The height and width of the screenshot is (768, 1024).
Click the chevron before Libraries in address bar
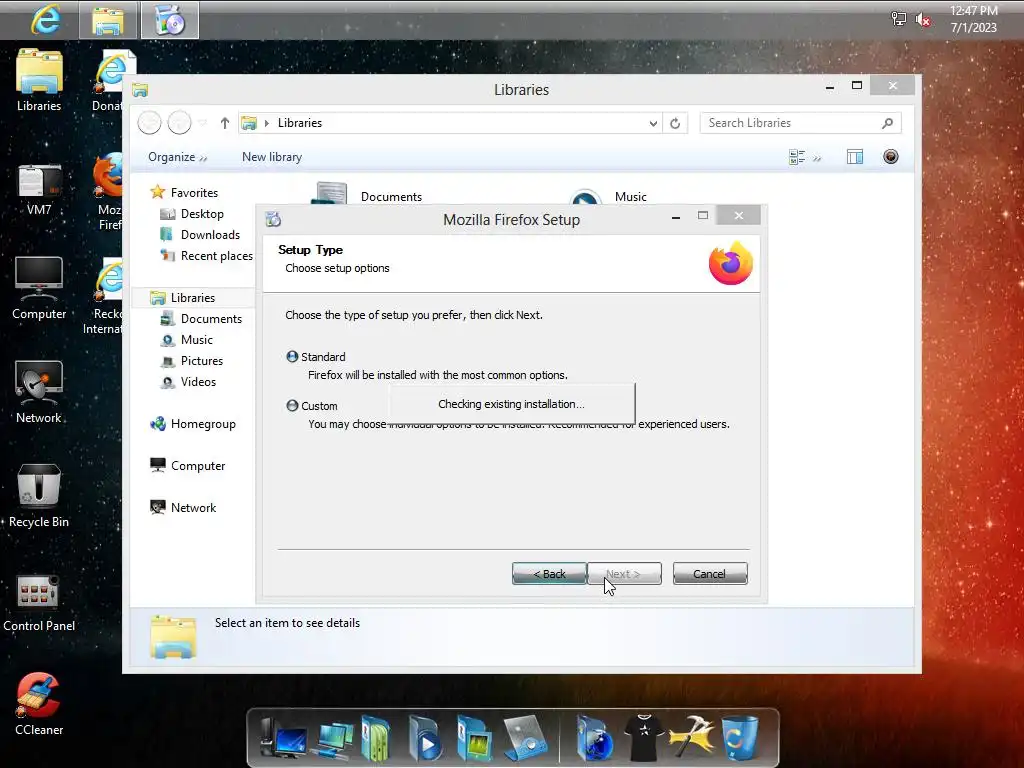(266, 123)
